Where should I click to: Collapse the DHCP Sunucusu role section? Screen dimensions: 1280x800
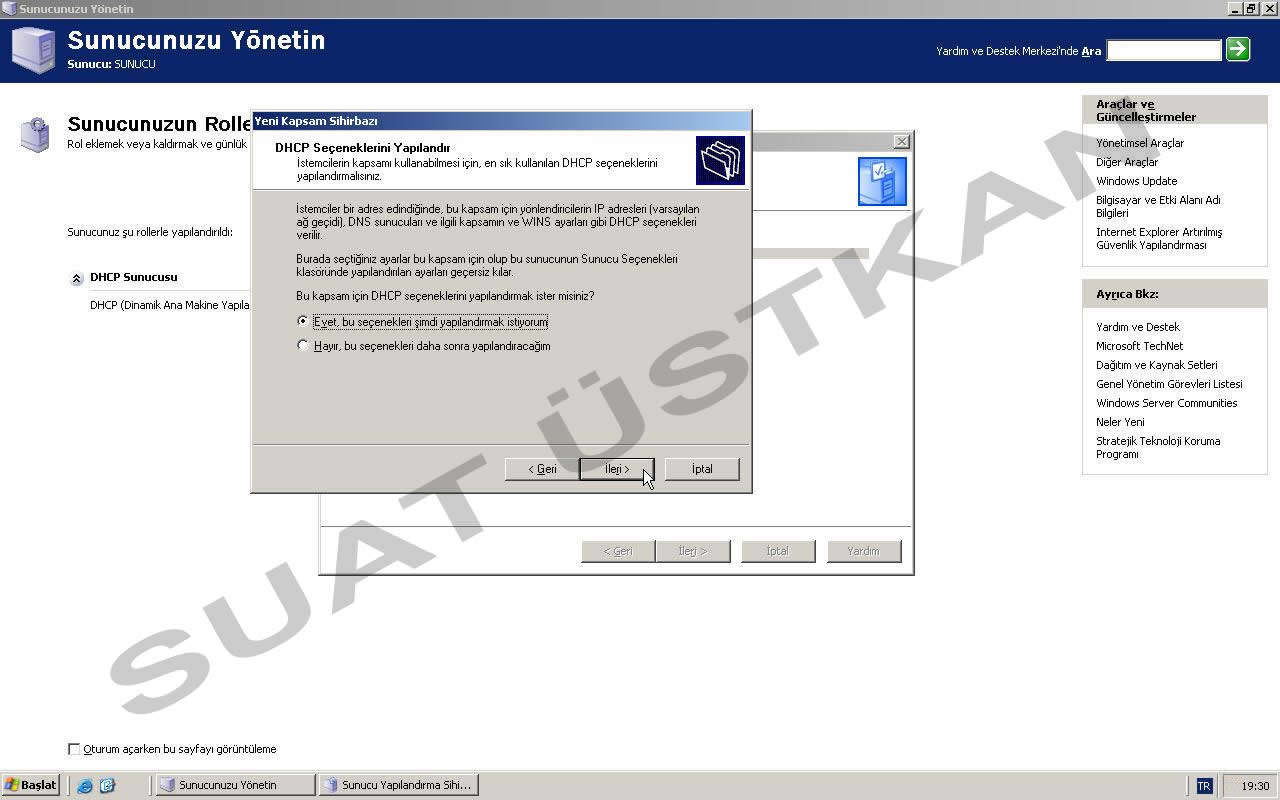(x=76, y=278)
